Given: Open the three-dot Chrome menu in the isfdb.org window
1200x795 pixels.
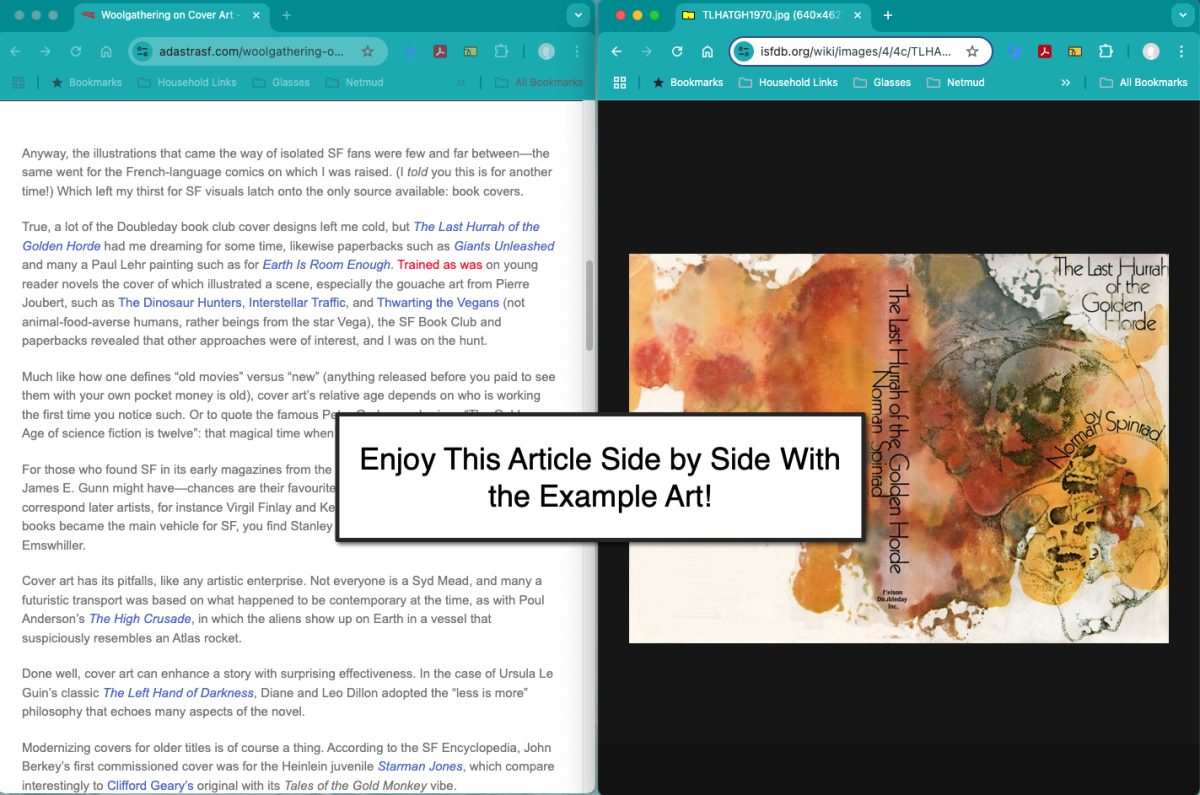Looking at the screenshot, I should pyautogui.click(x=1181, y=52).
